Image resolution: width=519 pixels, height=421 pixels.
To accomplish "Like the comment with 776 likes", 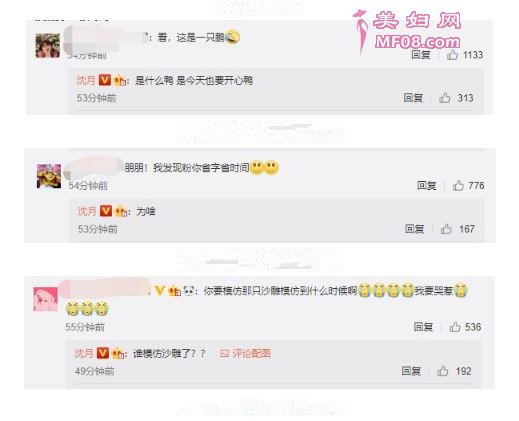I will [x=458, y=185].
